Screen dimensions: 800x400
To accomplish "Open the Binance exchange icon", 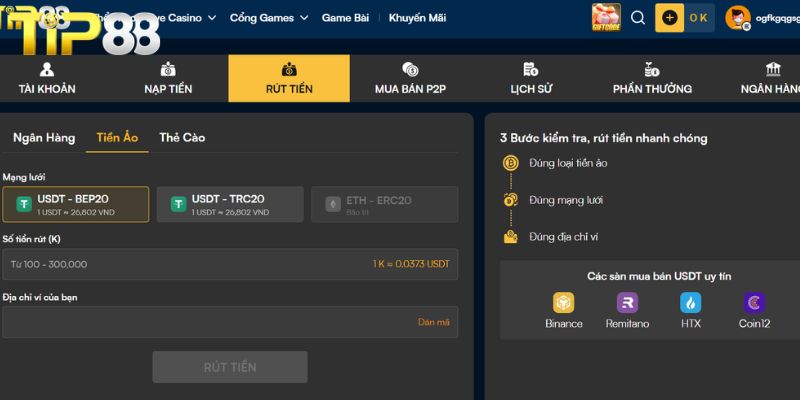I will click(x=564, y=303).
